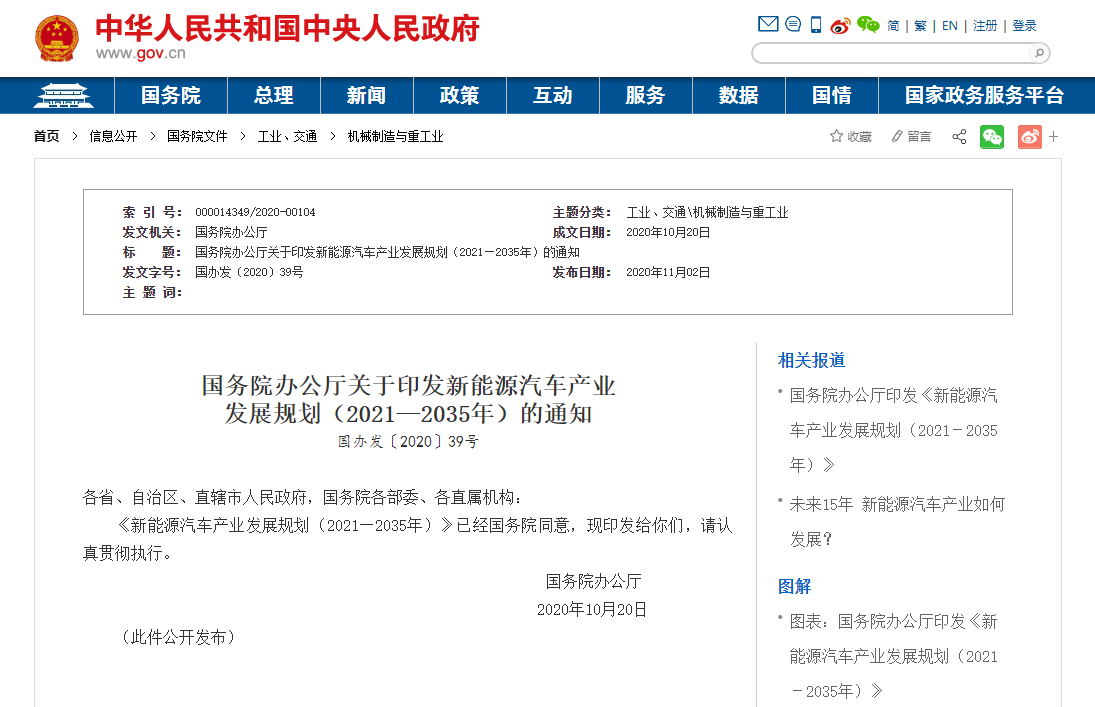Open the WeChat icon in top header
Image resolution: width=1095 pixels, height=707 pixels.
click(868, 25)
